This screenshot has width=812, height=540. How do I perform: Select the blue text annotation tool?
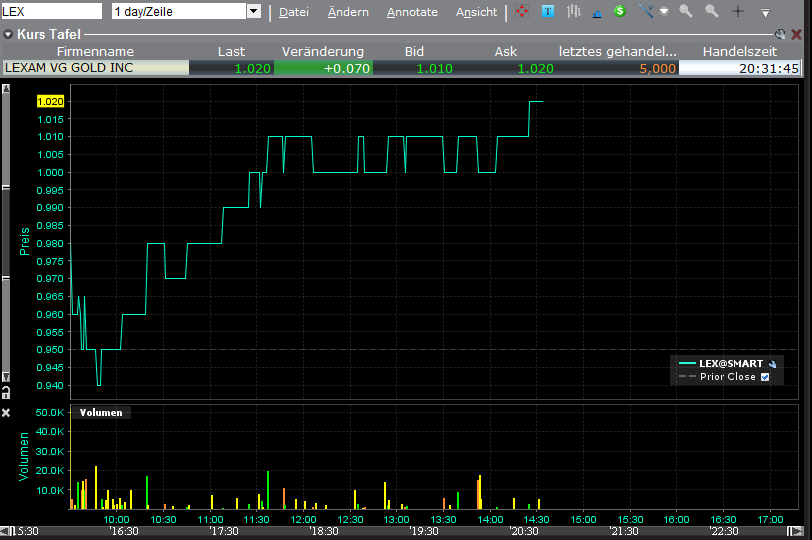(x=548, y=12)
